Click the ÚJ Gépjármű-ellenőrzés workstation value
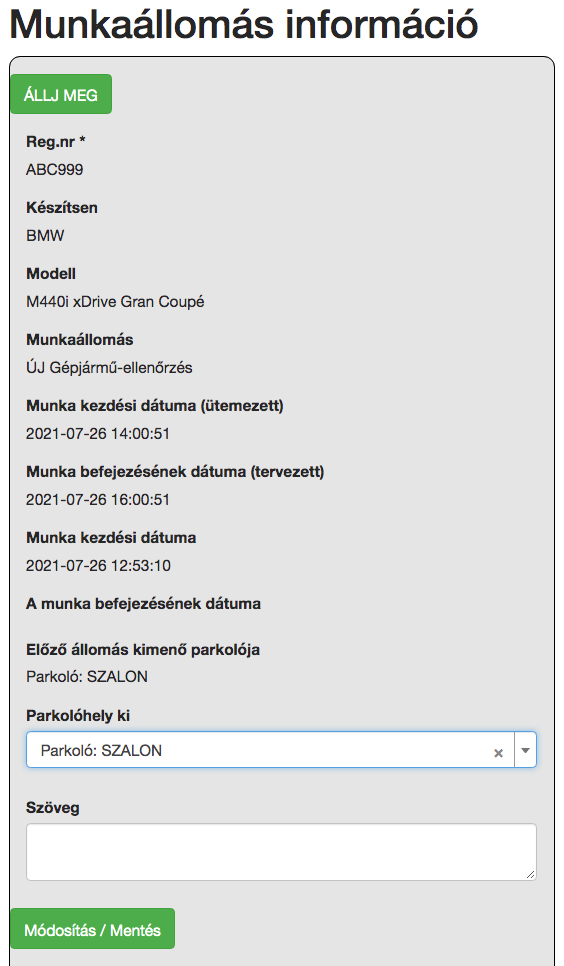Screen dimensions: 564x966 tap(109, 368)
